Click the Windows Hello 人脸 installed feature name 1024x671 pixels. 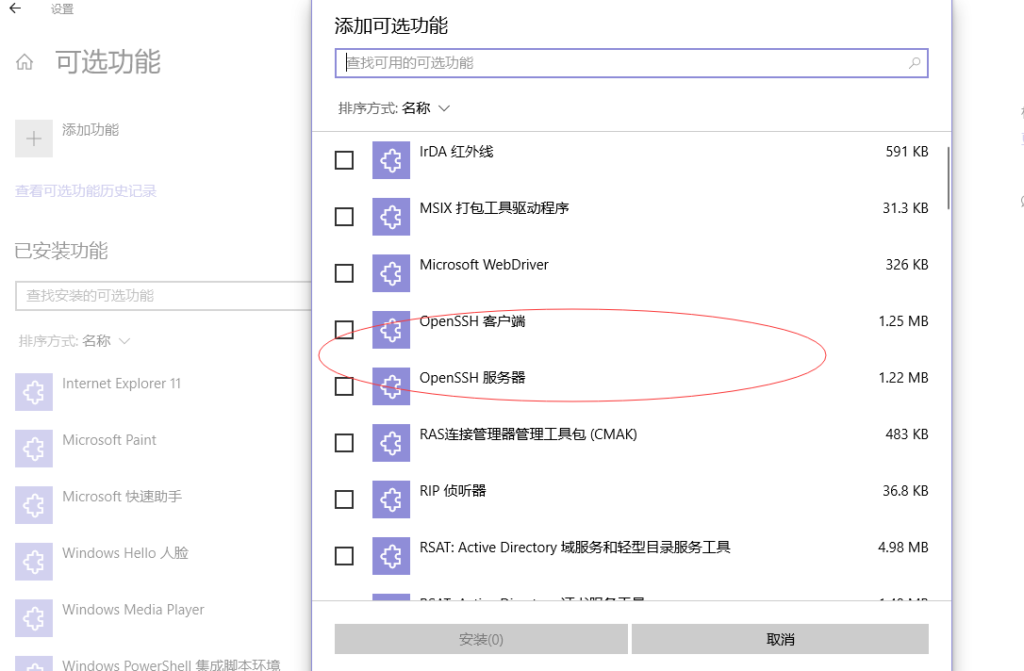[125, 553]
